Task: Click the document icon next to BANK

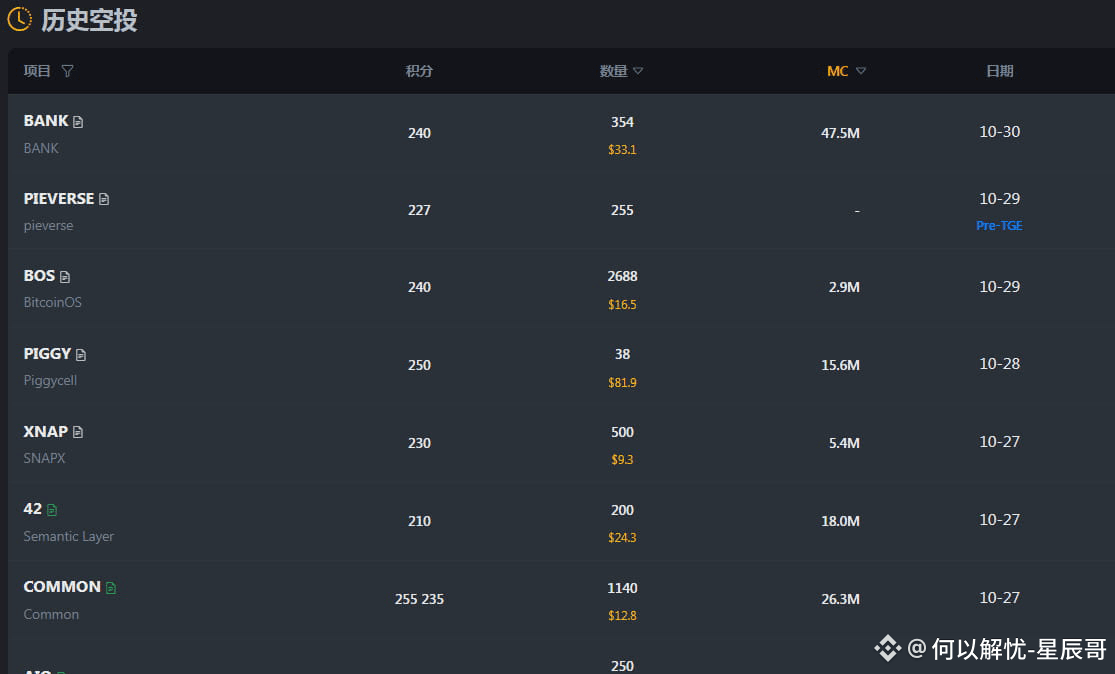Action: [78, 122]
